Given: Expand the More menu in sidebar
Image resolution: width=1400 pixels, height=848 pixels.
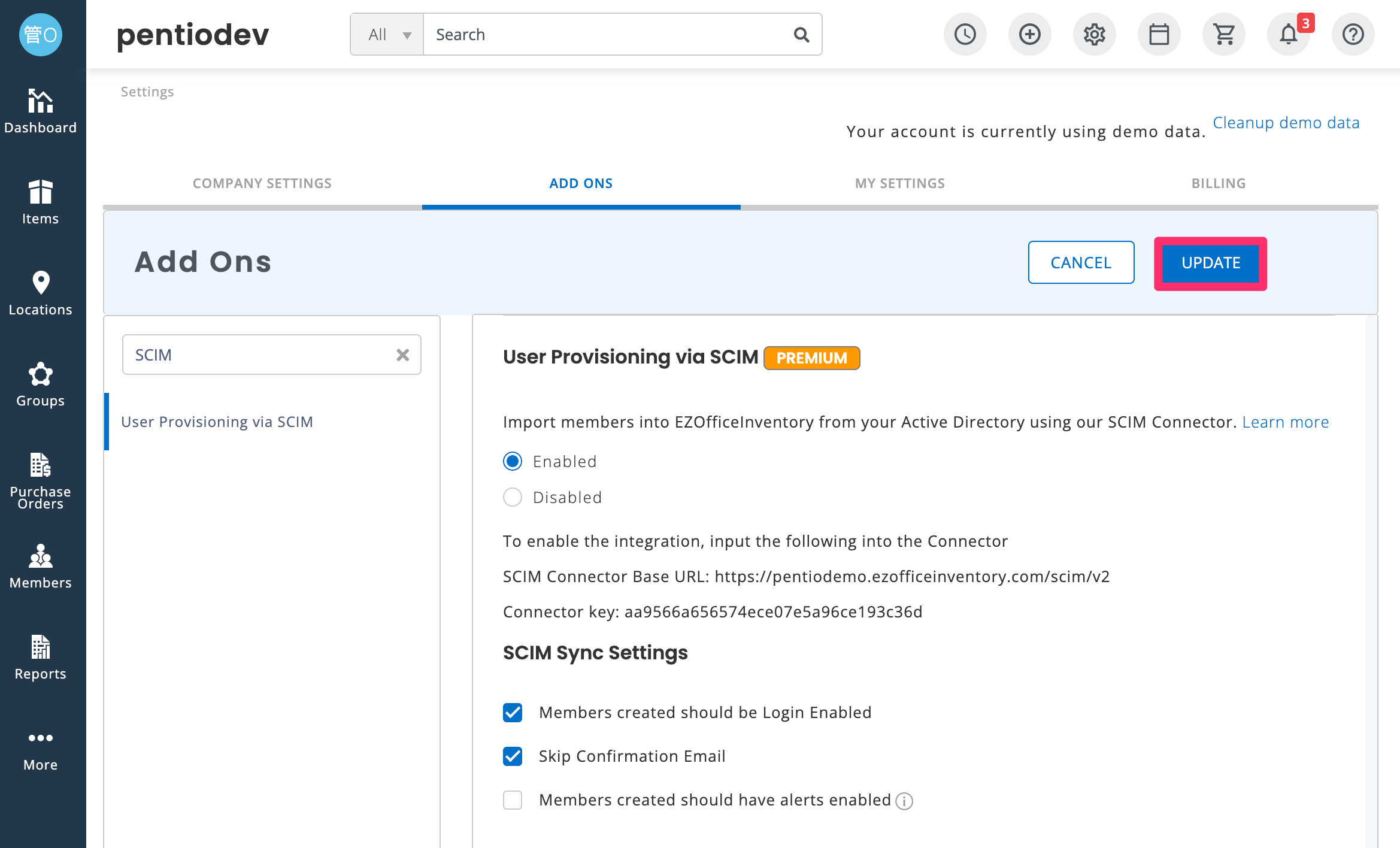Looking at the screenshot, I should (41, 751).
